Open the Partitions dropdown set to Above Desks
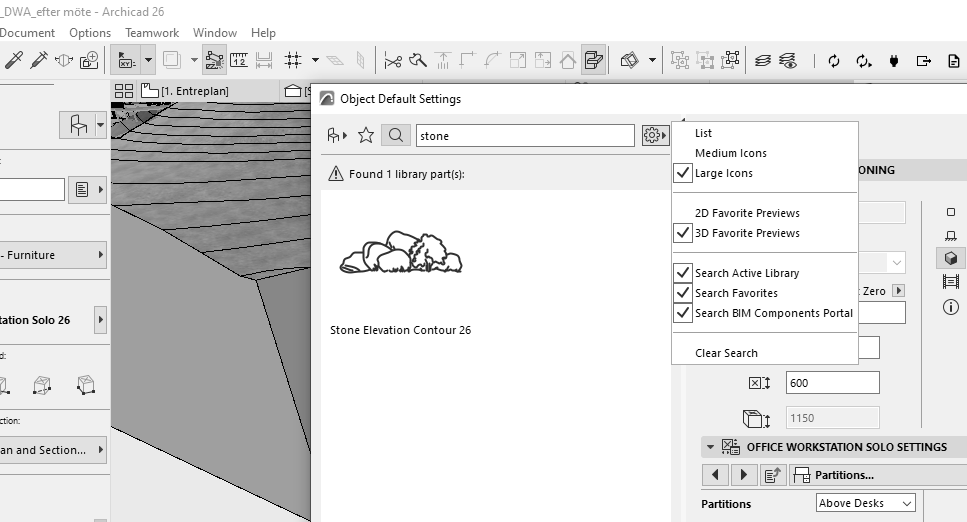 (865, 503)
